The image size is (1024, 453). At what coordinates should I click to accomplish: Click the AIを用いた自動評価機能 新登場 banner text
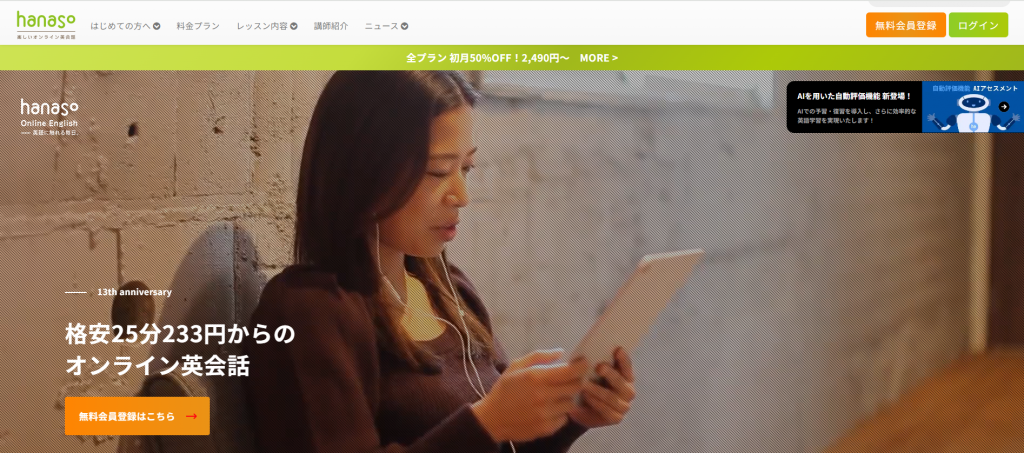854,96
